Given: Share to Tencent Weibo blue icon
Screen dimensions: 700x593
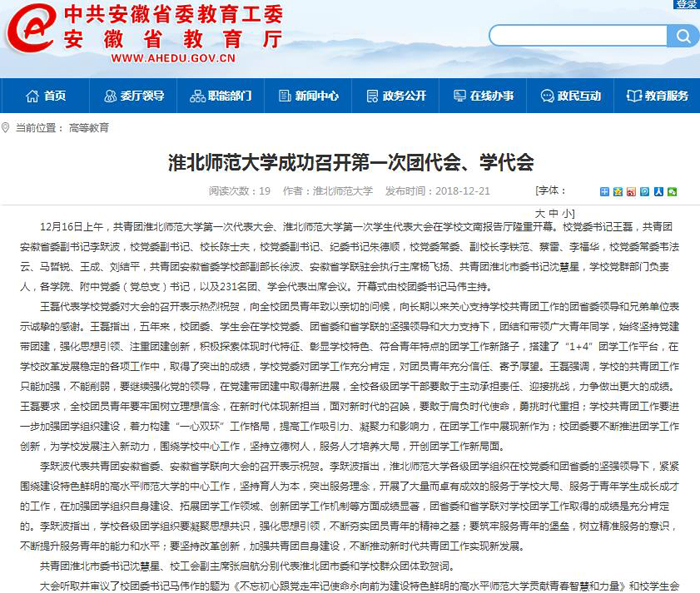Looking at the screenshot, I should [x=645, y=192].
